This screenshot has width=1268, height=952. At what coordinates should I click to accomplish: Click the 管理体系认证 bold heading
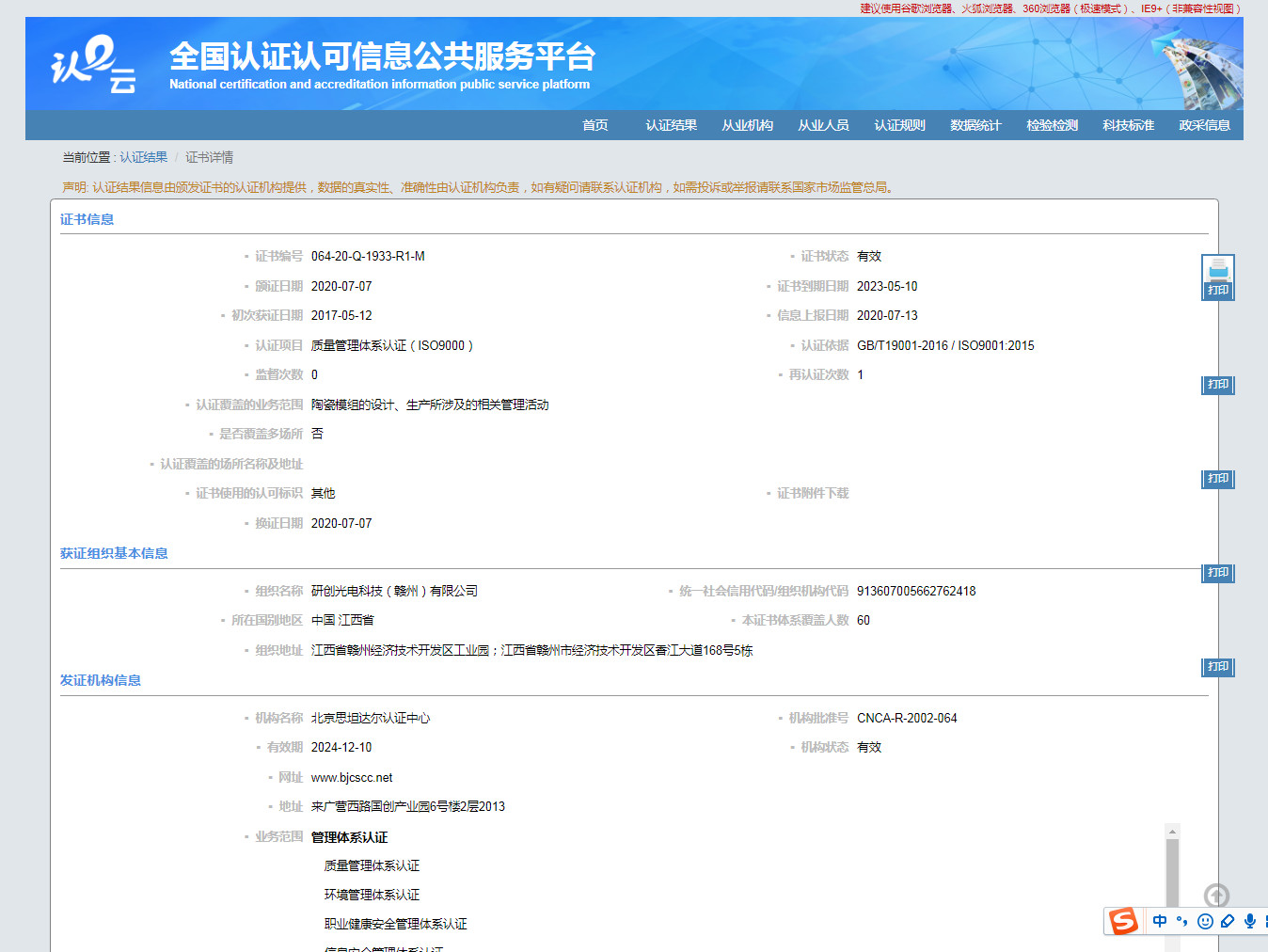pos(349,837)
